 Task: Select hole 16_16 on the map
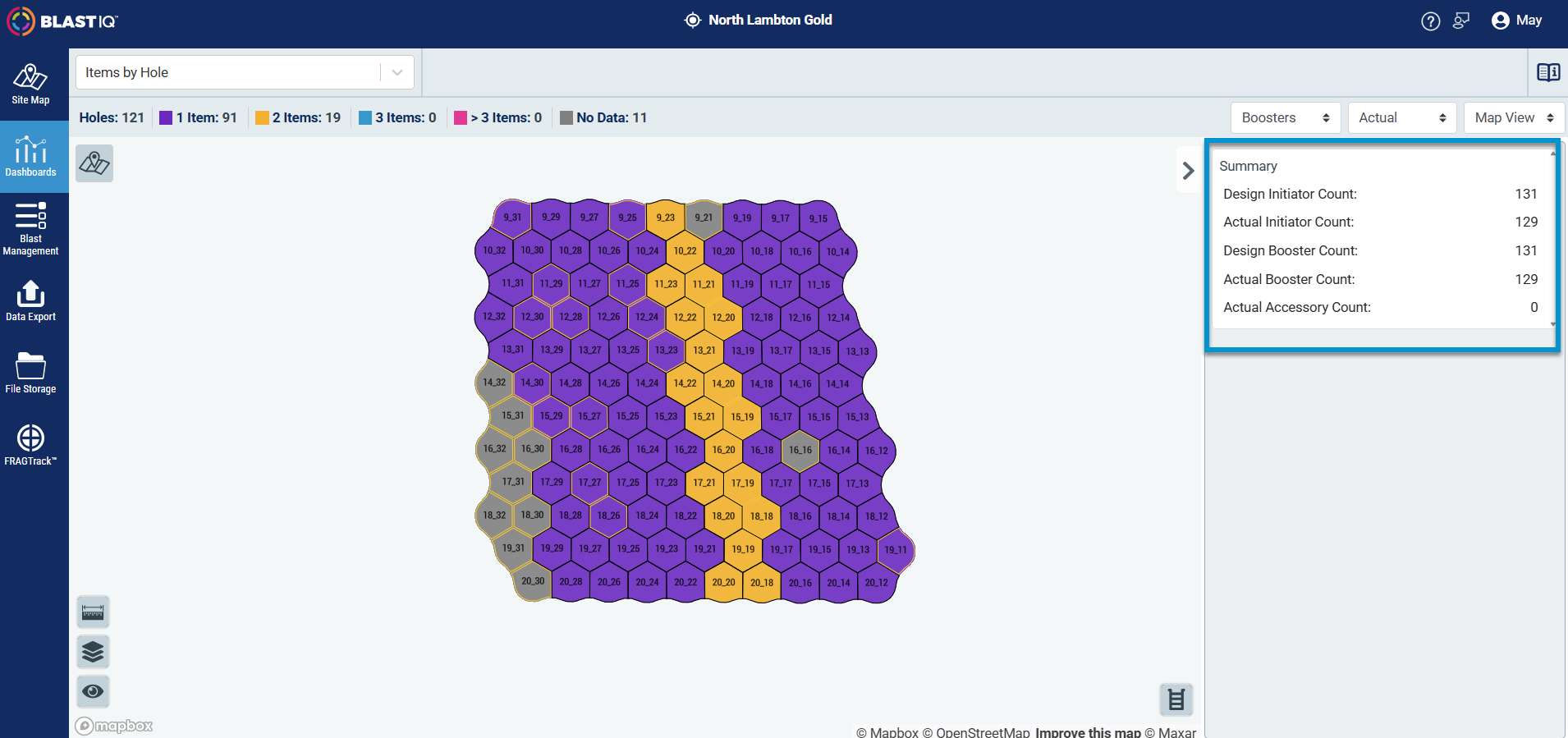click(x=800, y=450)
